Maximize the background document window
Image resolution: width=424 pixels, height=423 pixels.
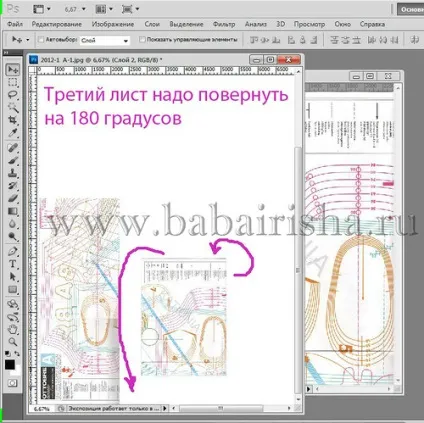(370, 76)
